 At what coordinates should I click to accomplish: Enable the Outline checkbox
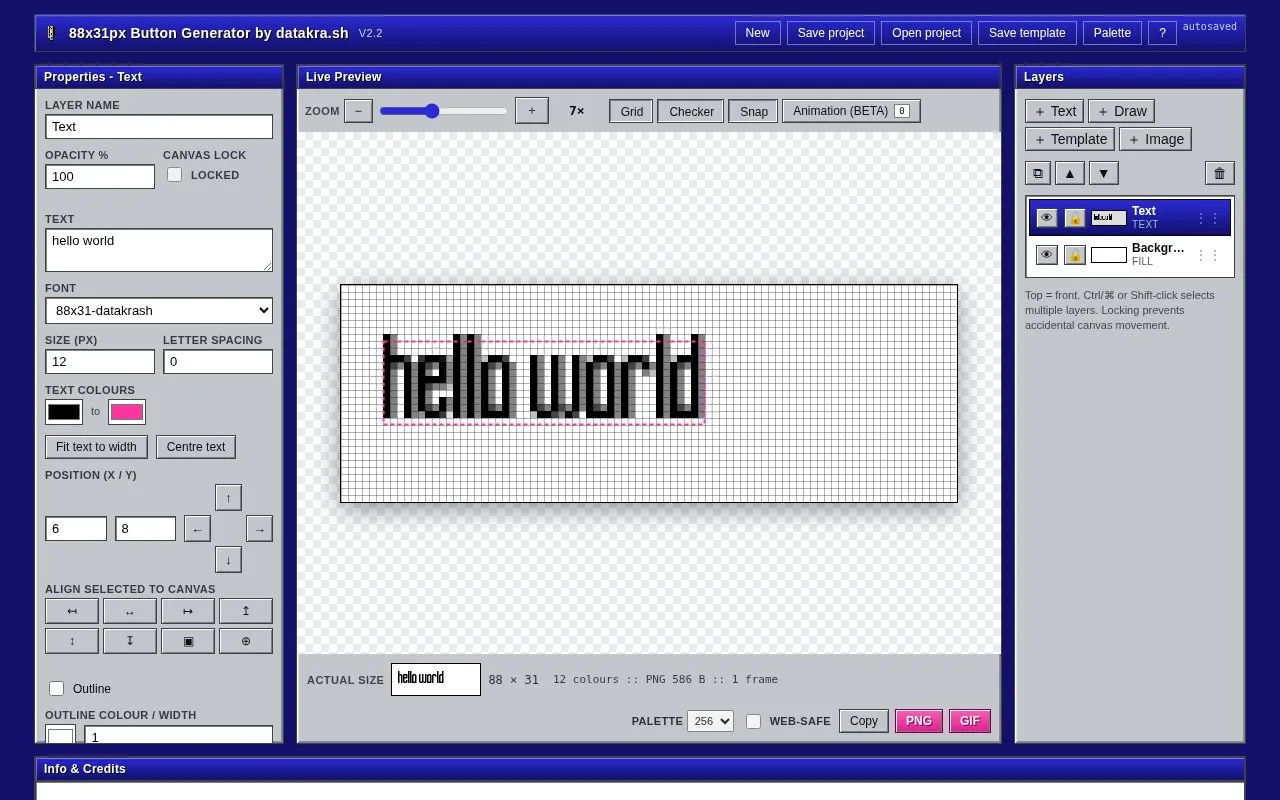pyautogui.click(x=57, y=689)
